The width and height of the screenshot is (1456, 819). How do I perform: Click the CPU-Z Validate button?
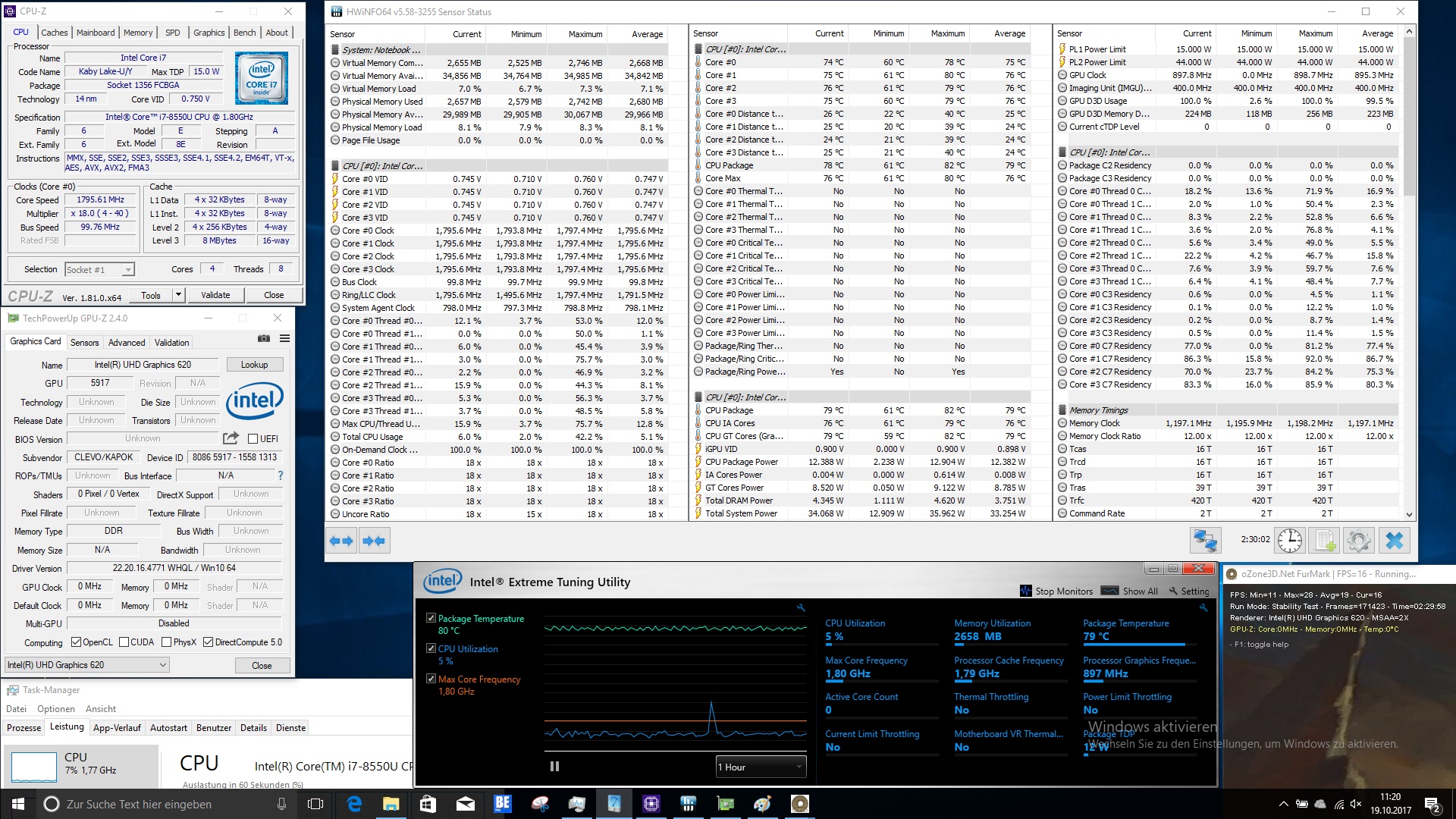215,295
